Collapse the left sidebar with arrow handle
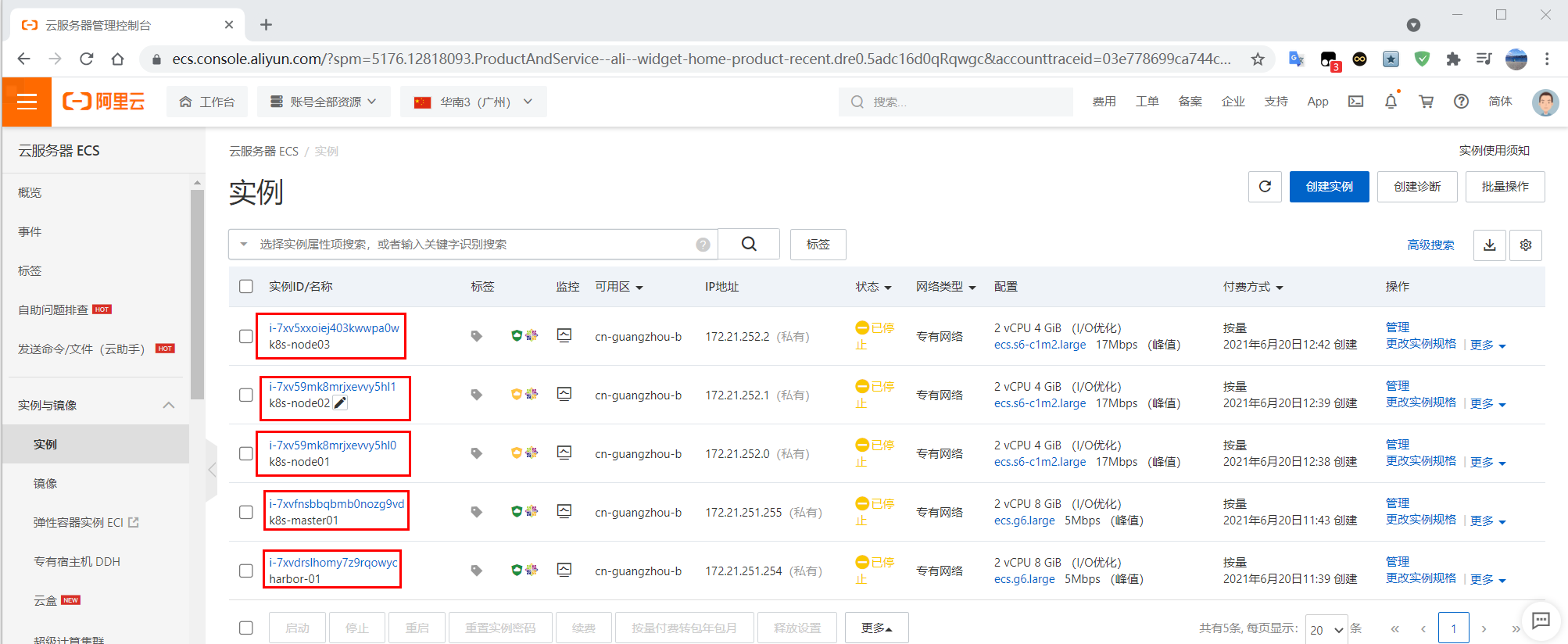This screenshot has width=1568, height=644. 212,470
